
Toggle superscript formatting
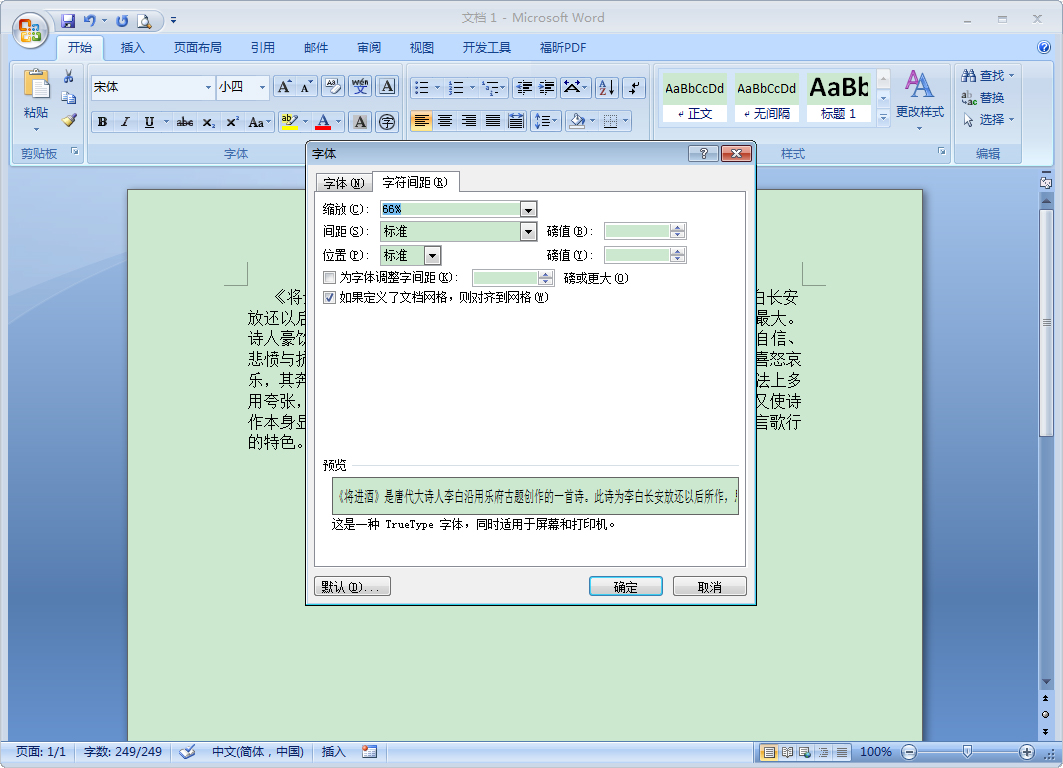click(x=231, y=121)
